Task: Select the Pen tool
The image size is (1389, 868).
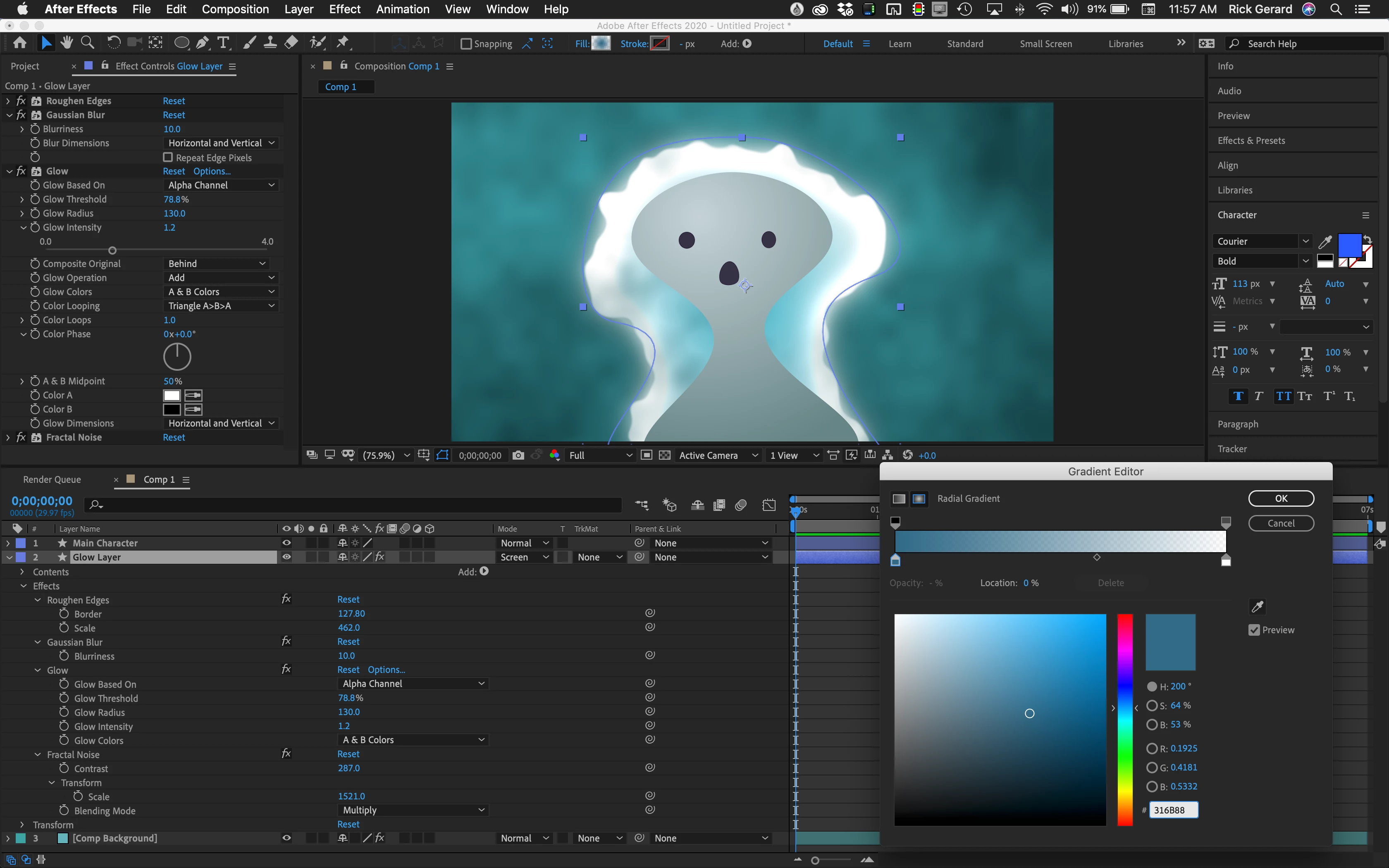Action: click(202, 43)
